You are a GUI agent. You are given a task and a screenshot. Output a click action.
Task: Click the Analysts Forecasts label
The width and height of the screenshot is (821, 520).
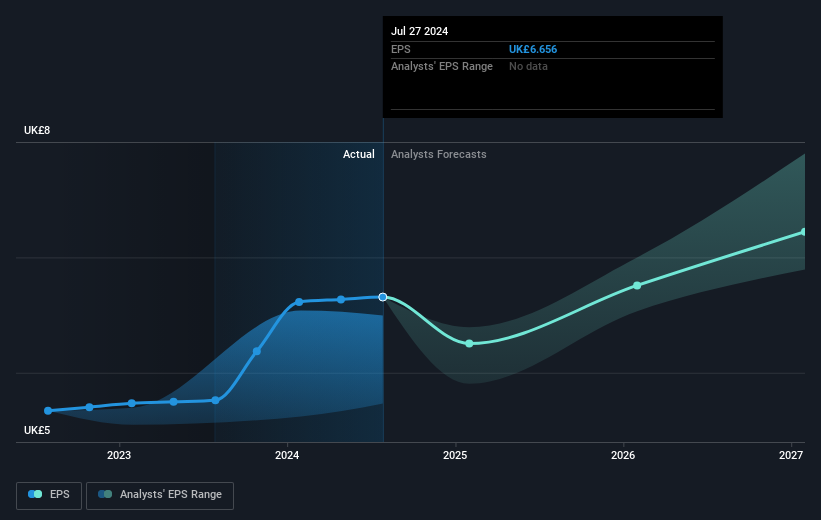[439, 154]
